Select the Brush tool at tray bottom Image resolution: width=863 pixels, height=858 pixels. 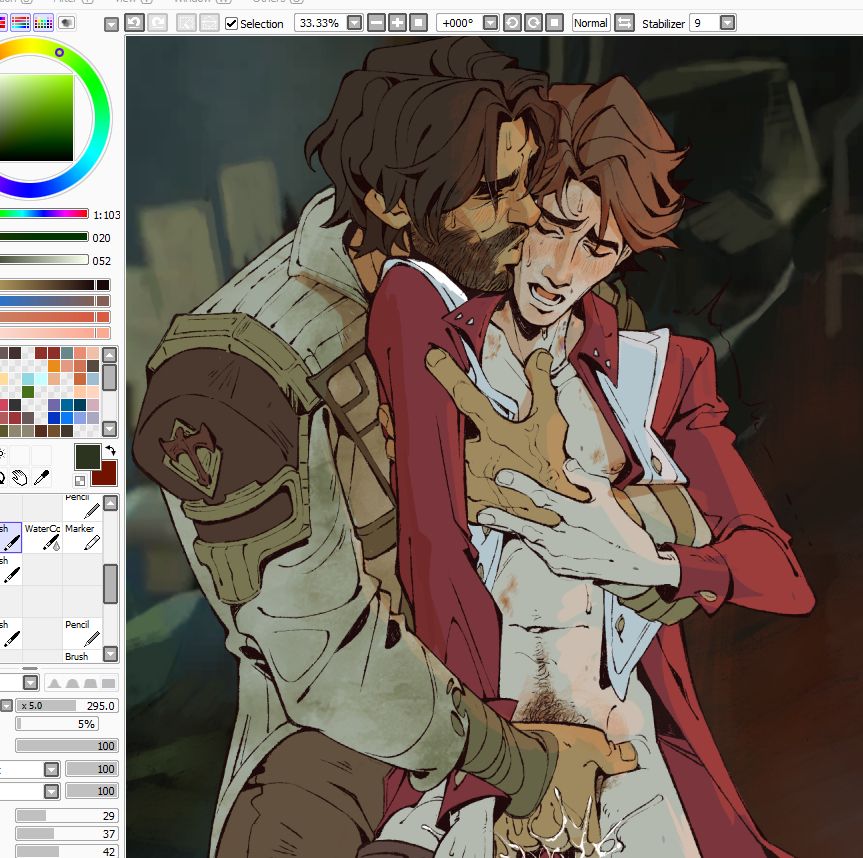tap(83, 656)
